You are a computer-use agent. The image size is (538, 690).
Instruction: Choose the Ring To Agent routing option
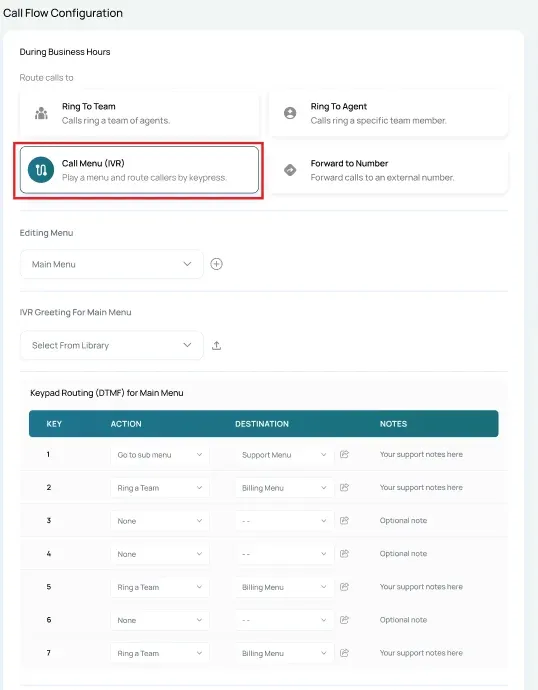tap(388, 114)
